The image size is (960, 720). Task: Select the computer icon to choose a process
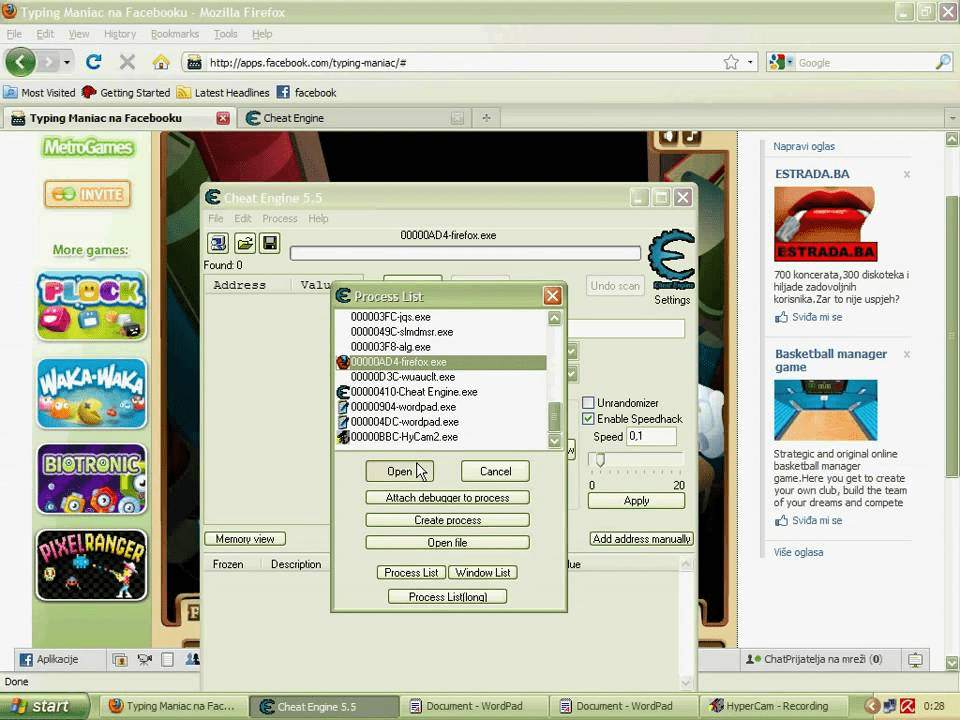coord(218,243)
